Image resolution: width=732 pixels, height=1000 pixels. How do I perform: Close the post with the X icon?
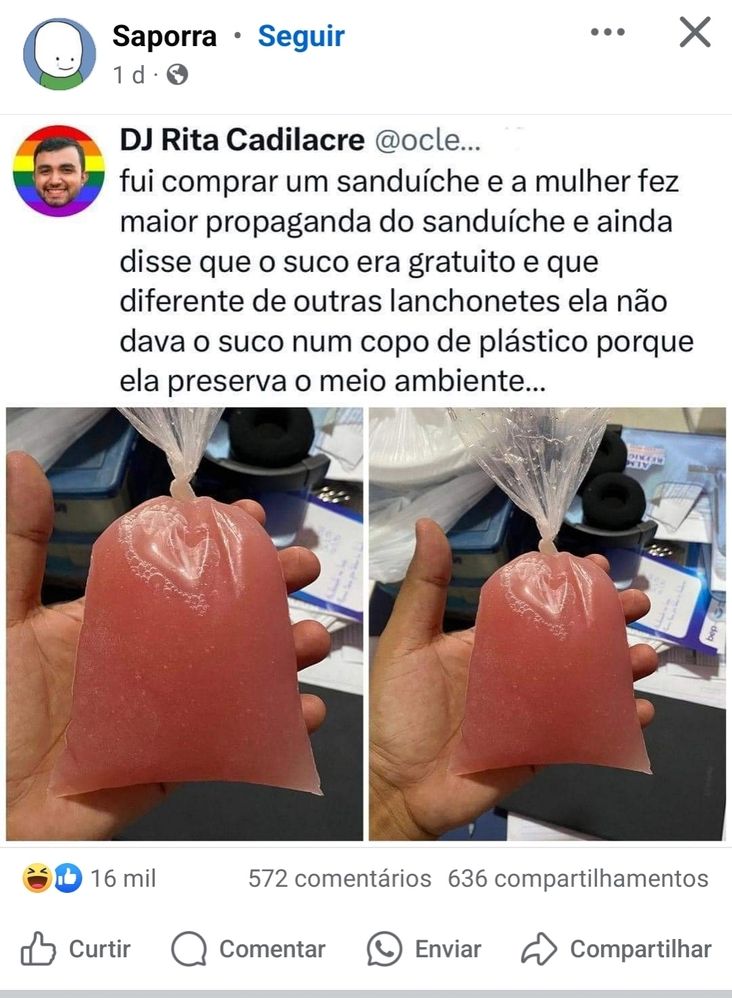pyautogui.click(x=694, y=32)
